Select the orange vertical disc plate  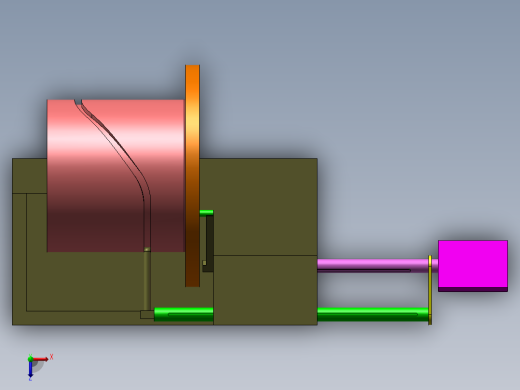193,176
